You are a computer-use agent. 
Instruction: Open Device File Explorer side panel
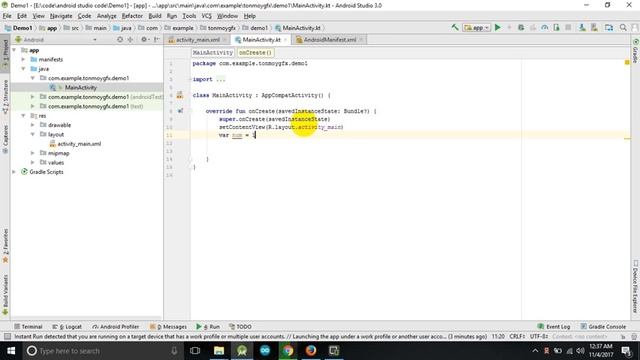point(636,286)
